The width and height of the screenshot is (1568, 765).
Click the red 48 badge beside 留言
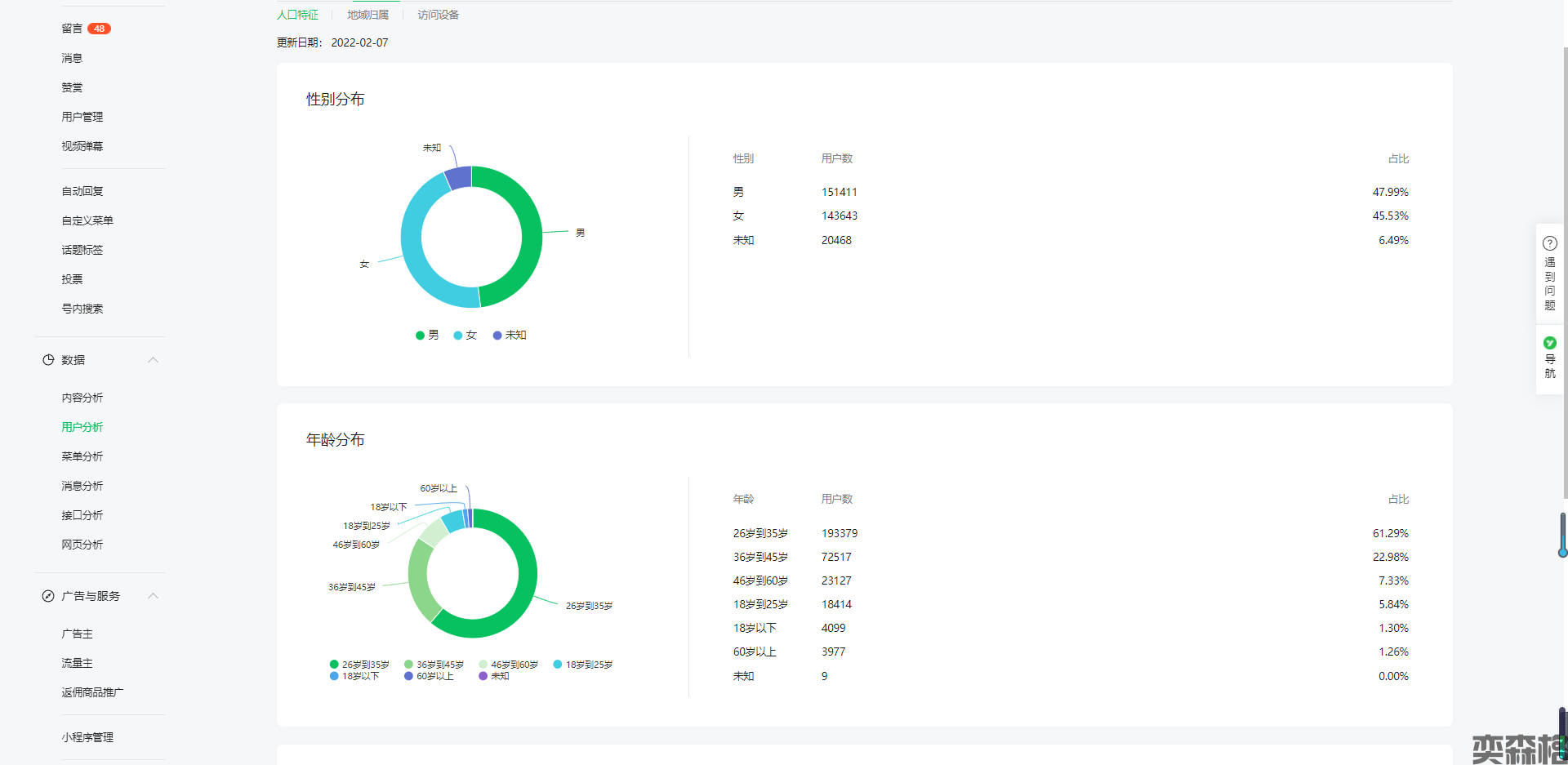point(99,29)
